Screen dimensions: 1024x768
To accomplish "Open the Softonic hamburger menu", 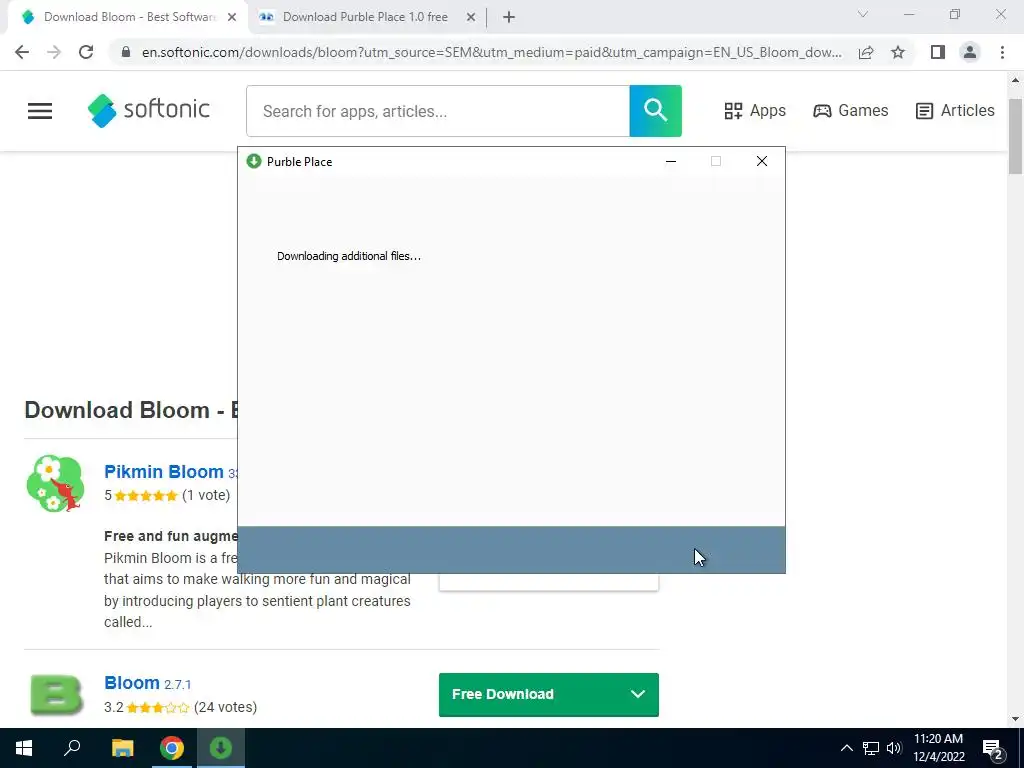I will point(40,111).
